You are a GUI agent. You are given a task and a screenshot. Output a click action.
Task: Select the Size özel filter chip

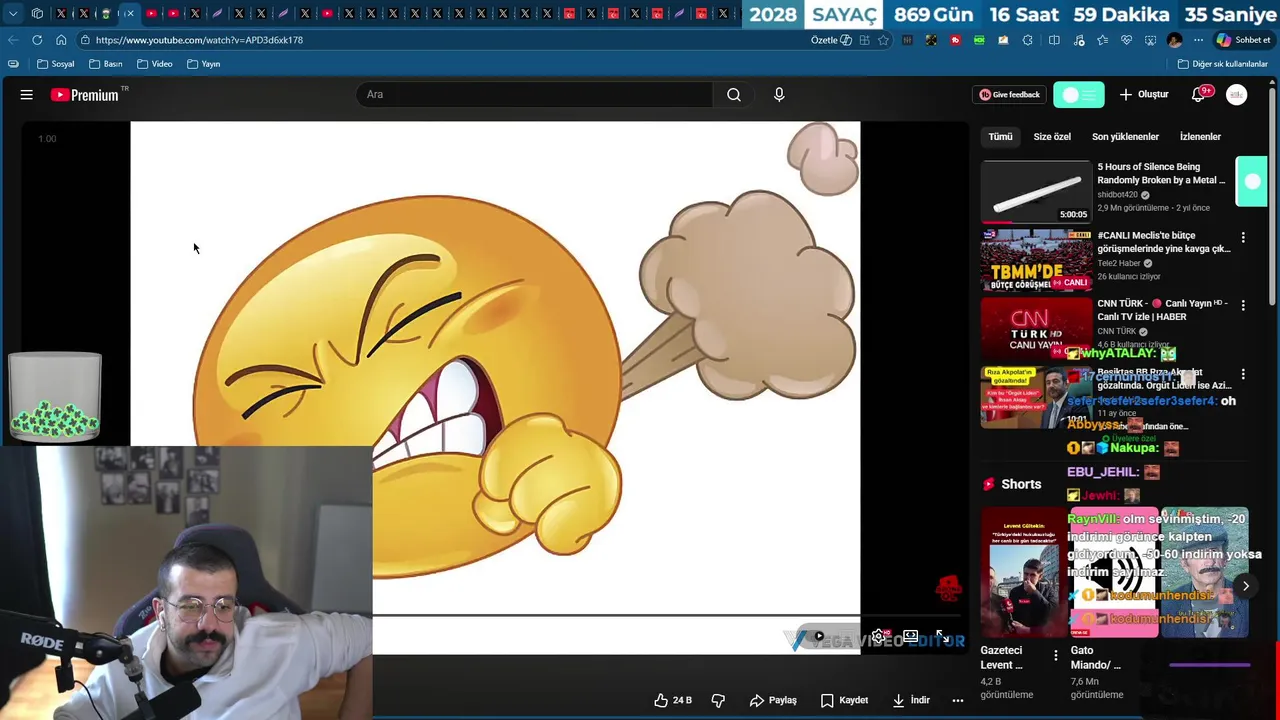[1052, 137]
